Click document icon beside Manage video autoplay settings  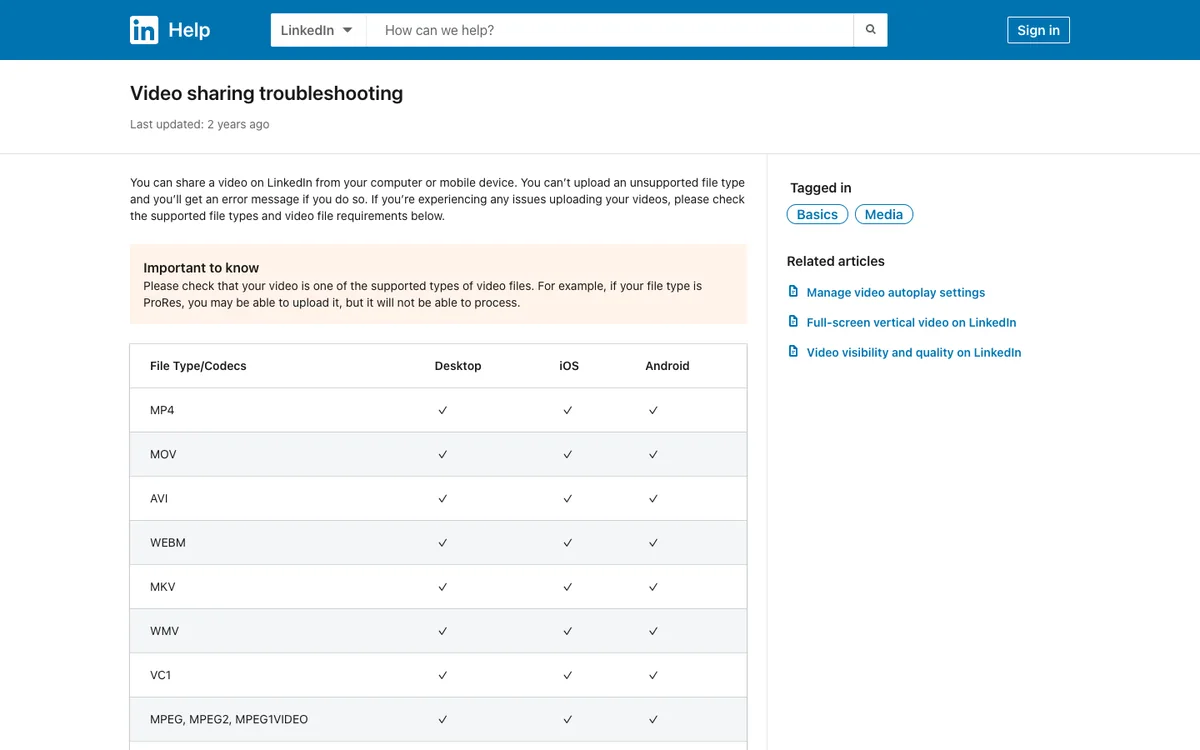(x=793, y=292)
